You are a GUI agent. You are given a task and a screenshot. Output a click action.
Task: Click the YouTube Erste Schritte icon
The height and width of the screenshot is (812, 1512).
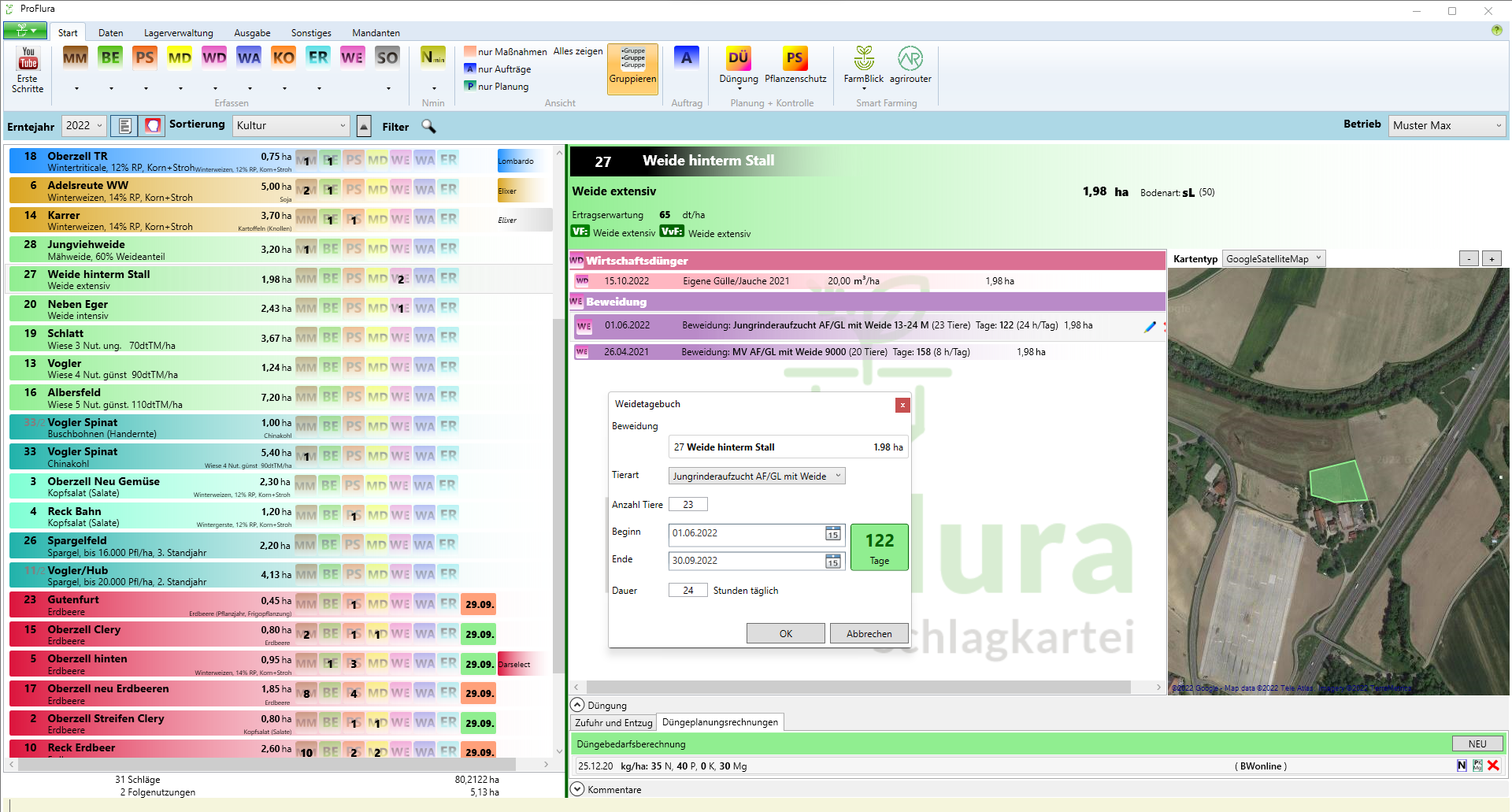pos(28,59)
